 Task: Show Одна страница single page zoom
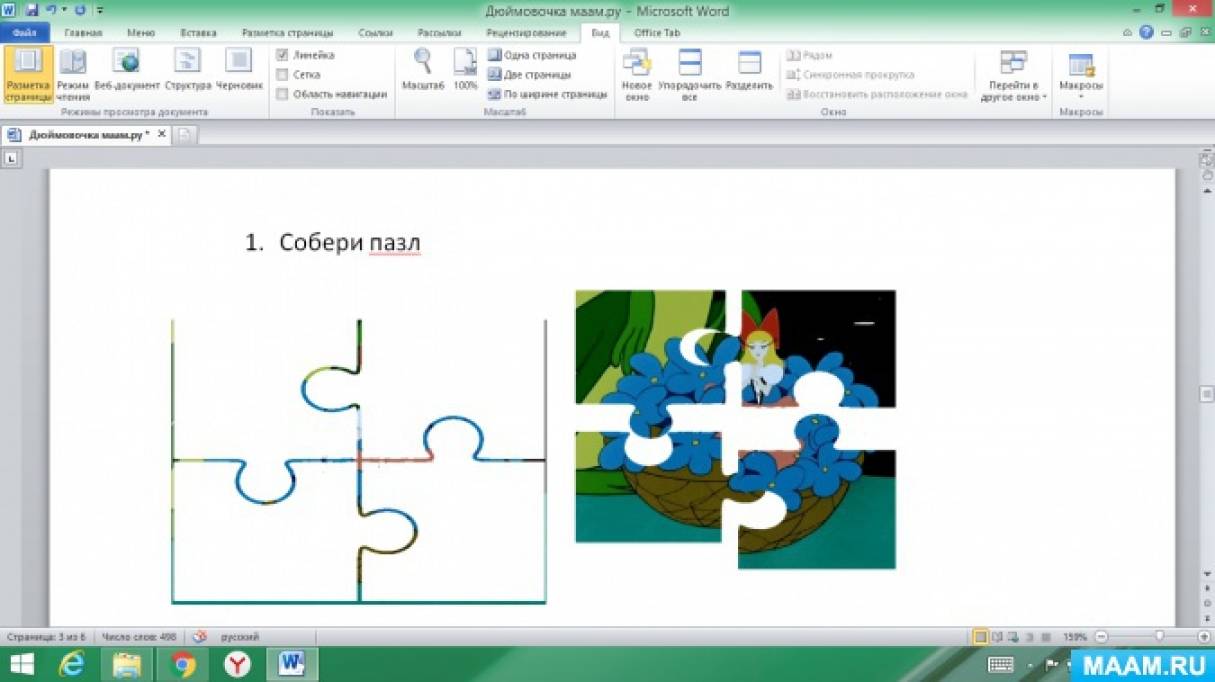tap(531, 56)
